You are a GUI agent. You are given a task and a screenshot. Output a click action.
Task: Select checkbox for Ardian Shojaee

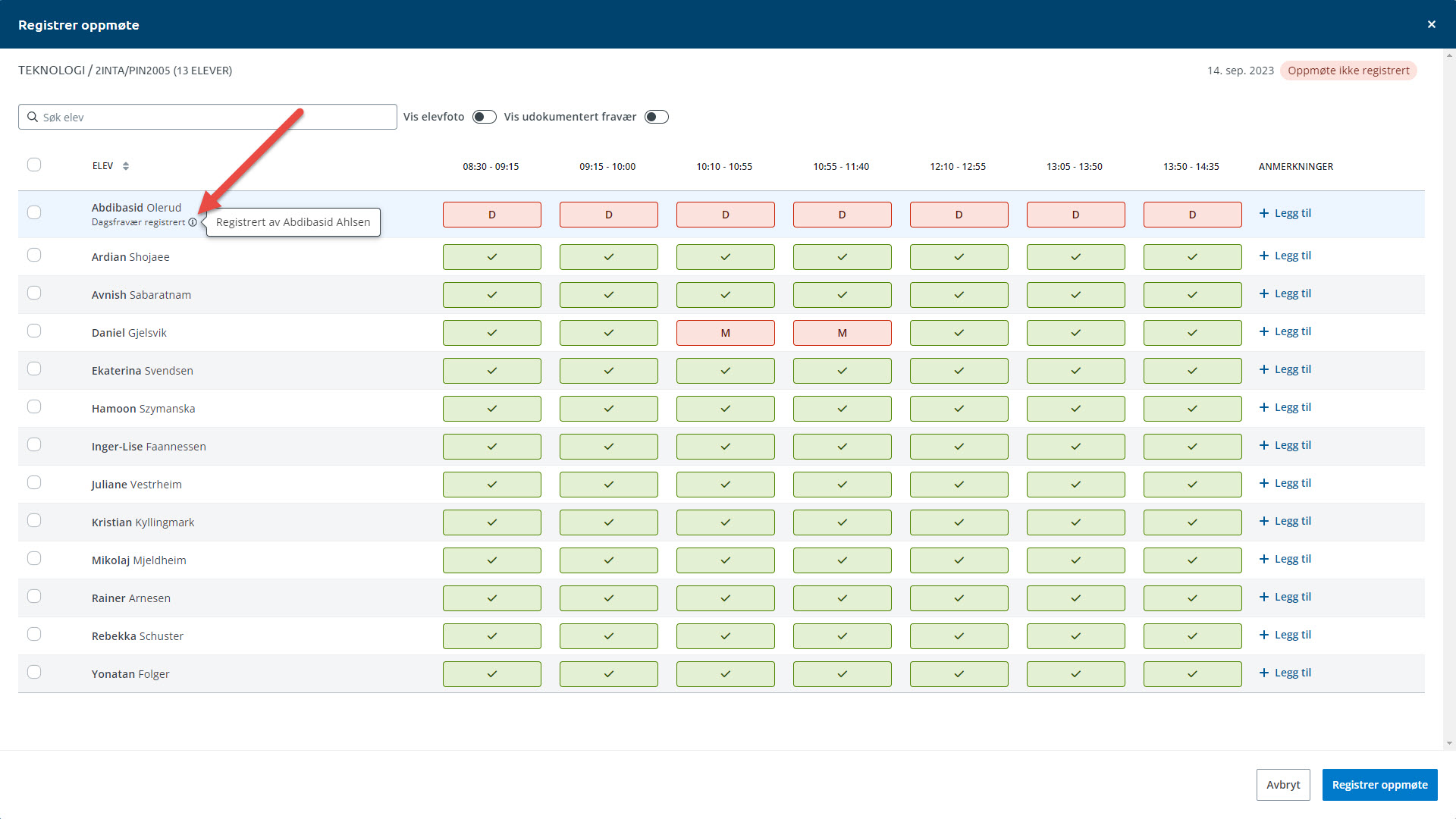[34, 255]
